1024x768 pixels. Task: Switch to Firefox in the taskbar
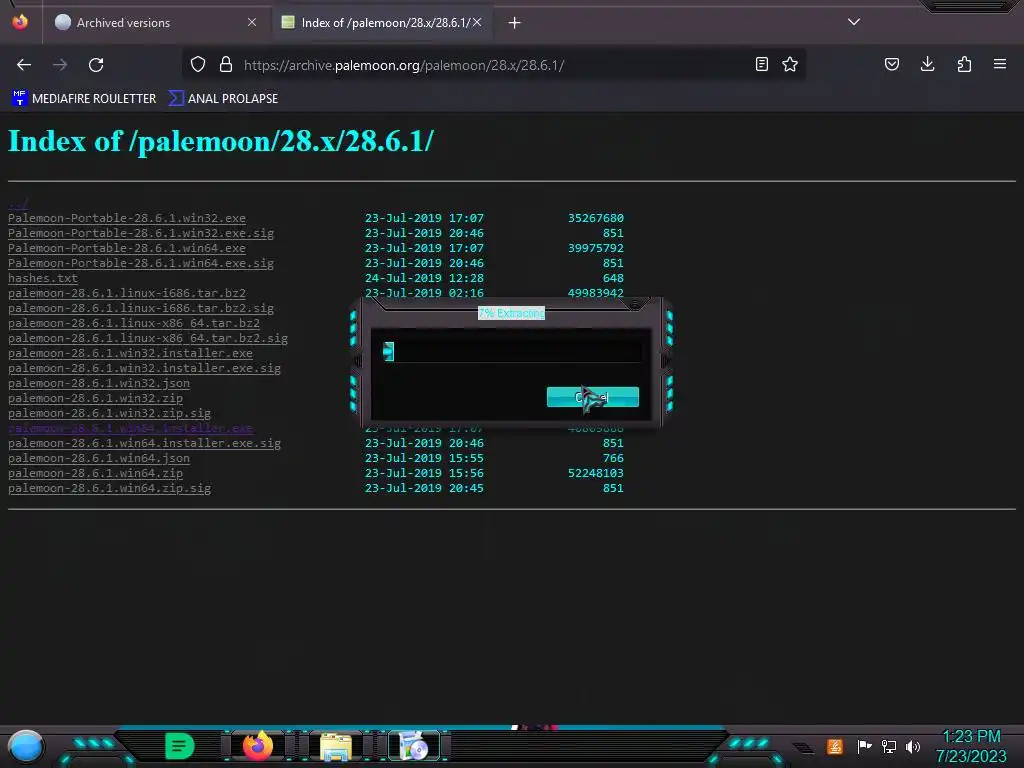pyautogui.click(x=258, y=746)
